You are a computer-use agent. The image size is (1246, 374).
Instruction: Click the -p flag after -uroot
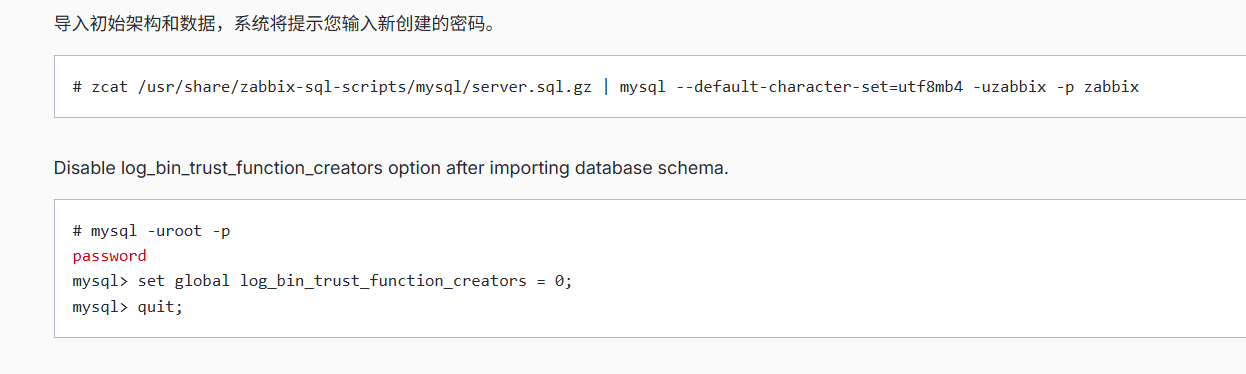pos(222,231)
